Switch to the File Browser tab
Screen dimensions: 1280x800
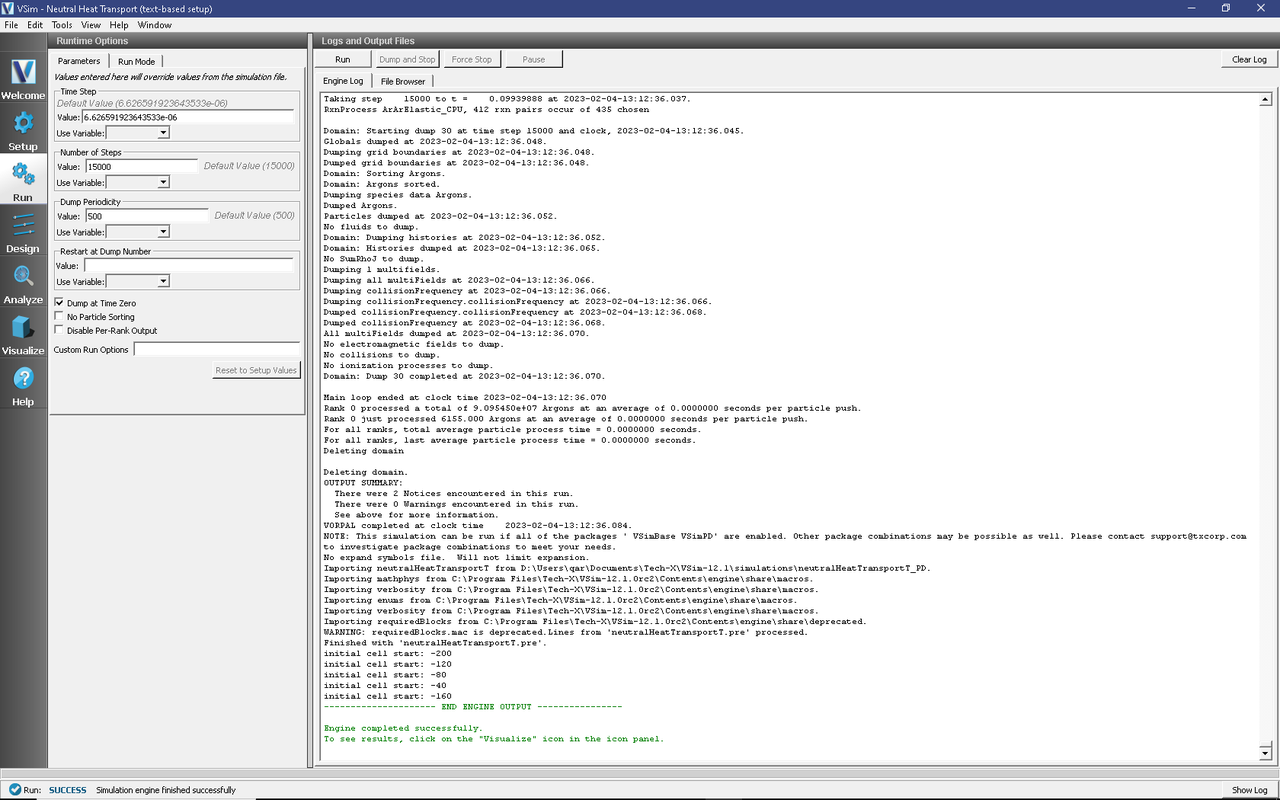(403, 81)
